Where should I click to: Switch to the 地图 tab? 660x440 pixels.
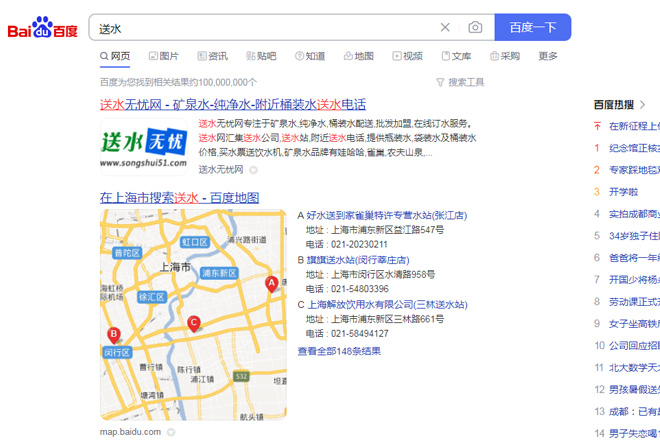coord(358,56)
